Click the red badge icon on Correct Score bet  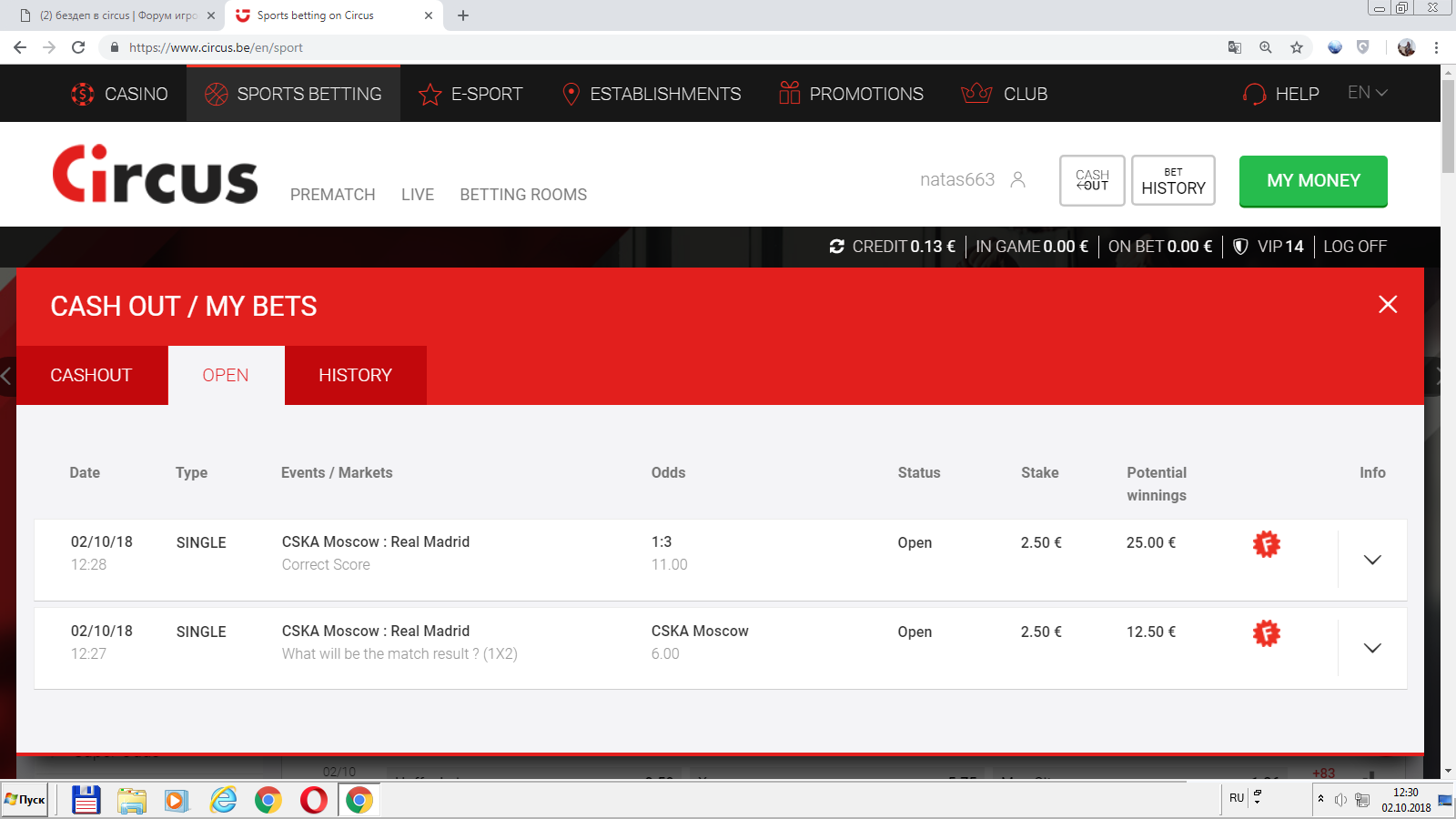(x=1266, y=544)
